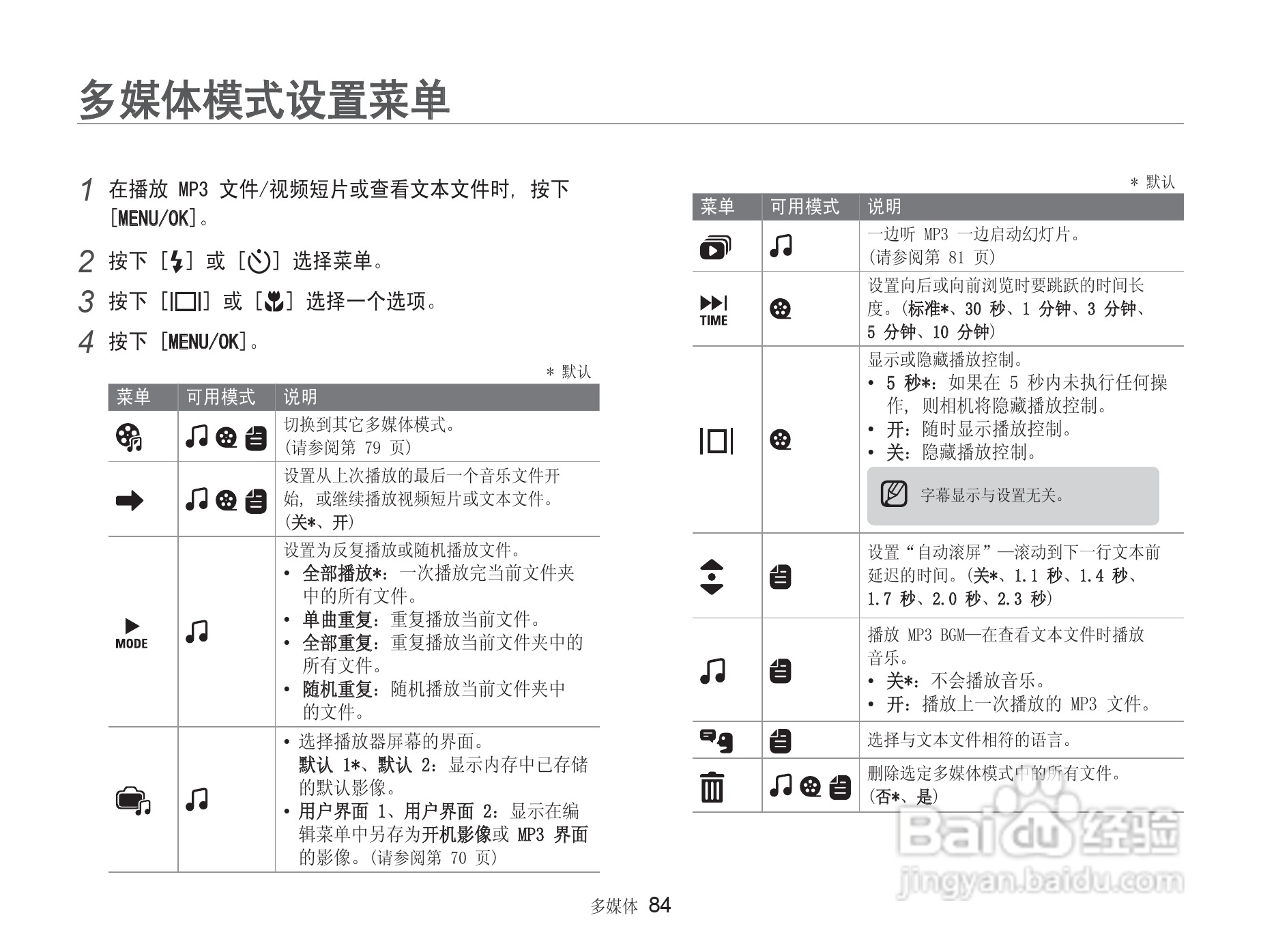
Task: Click the language selection speech bubble icon
Action: pyautogui.click(x=716, y=740)
